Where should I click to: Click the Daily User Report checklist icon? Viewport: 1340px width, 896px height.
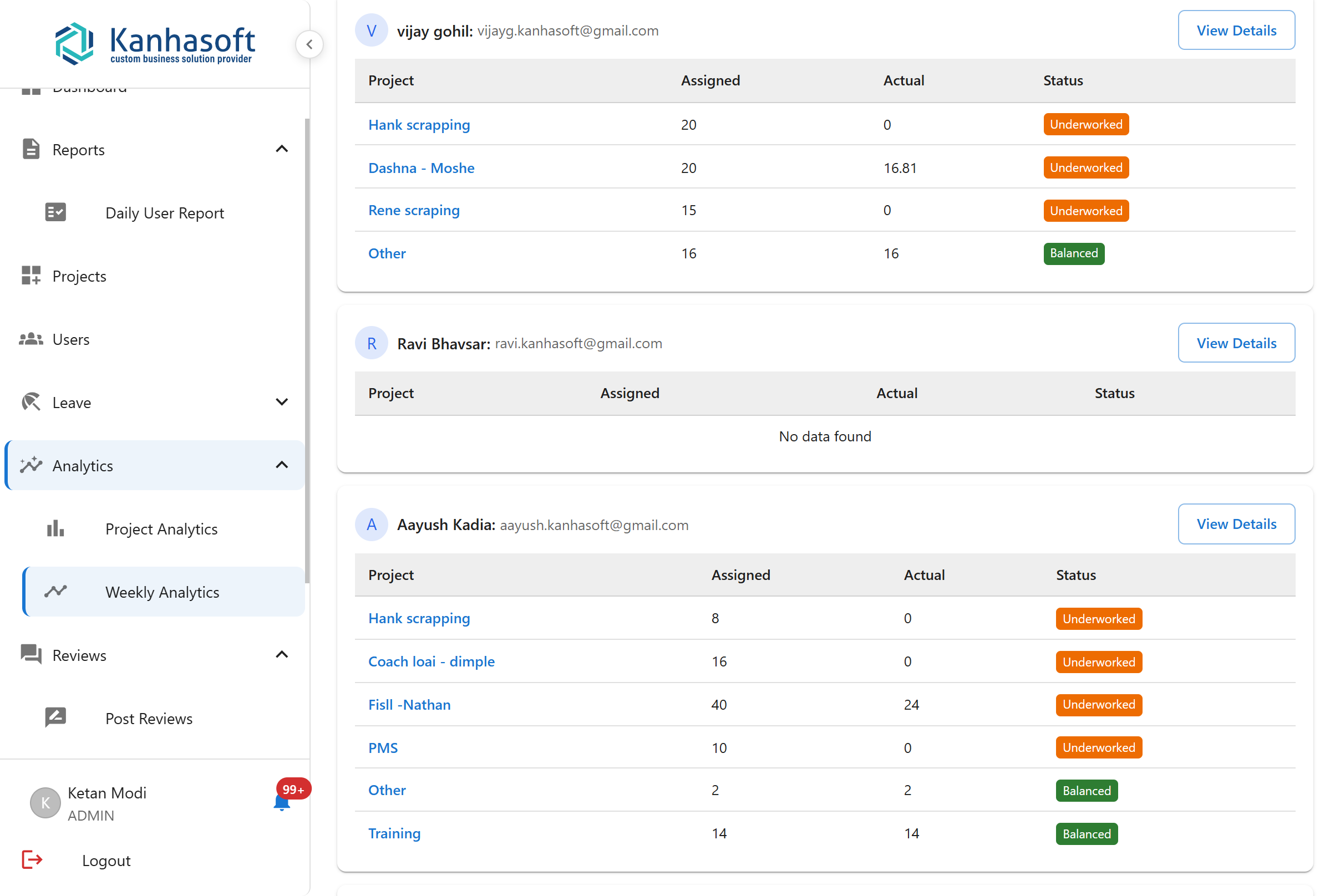(55, 212)
